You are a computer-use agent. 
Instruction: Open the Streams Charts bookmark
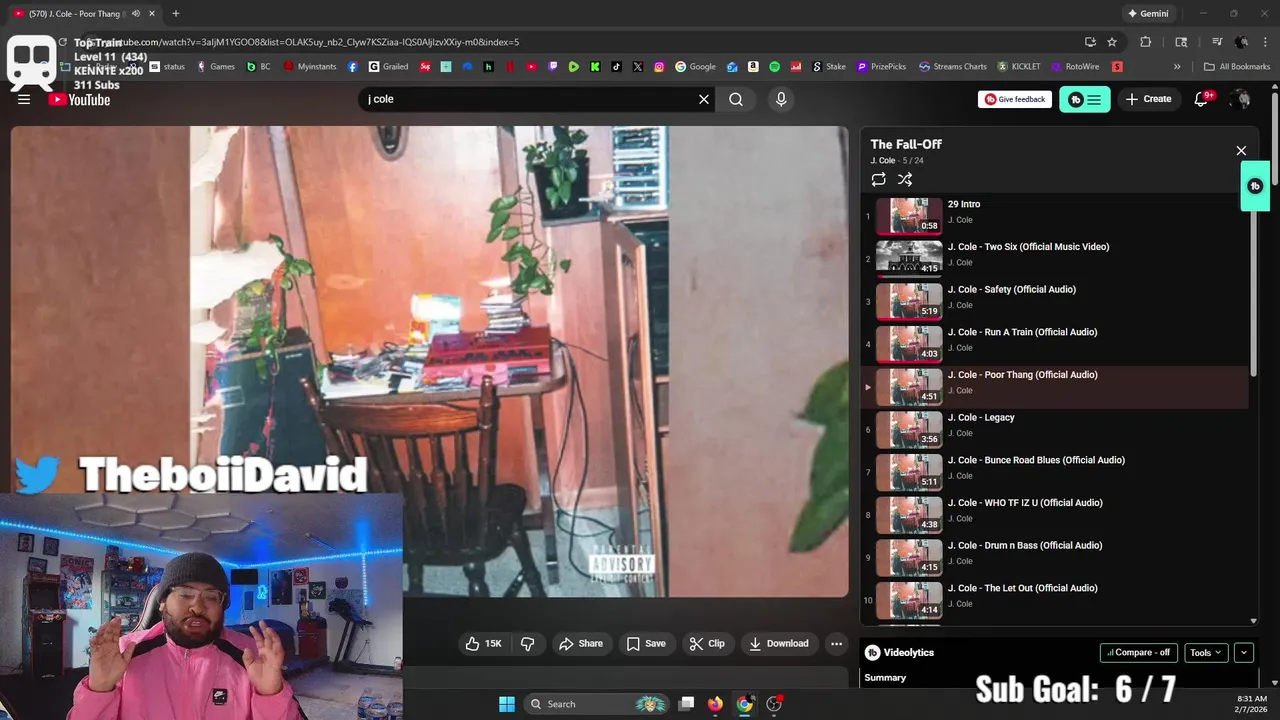pos(953,67)
